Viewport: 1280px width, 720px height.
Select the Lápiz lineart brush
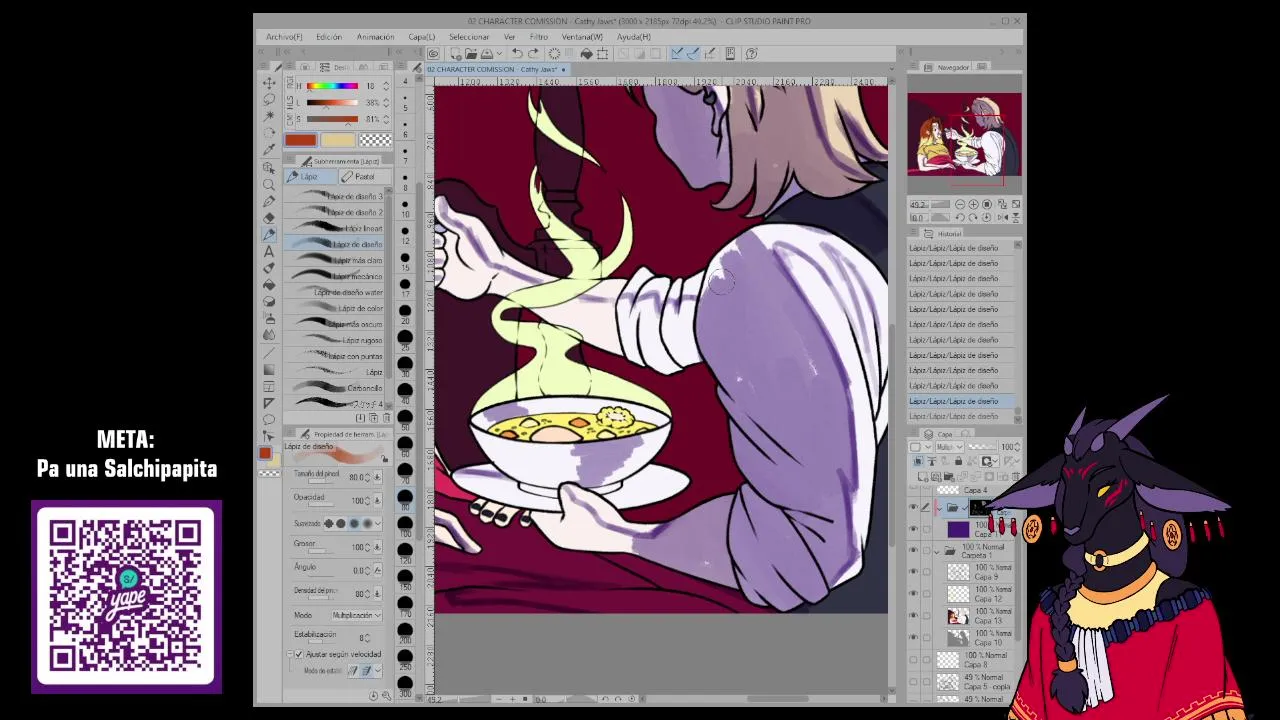[336, 228]
